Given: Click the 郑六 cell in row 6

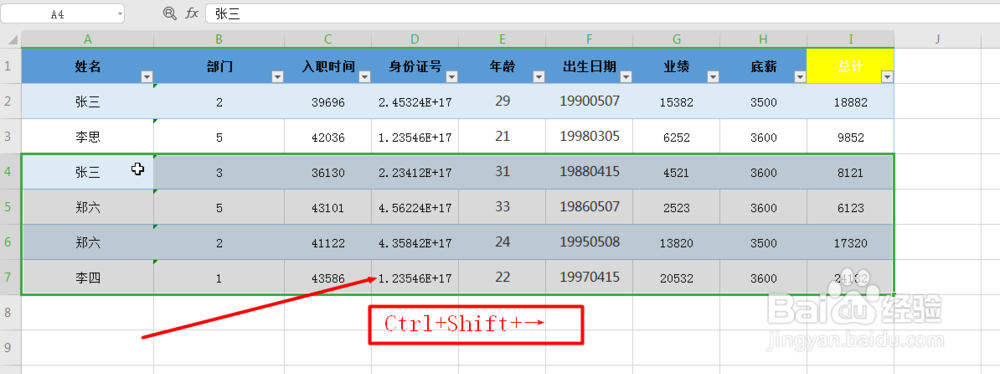Looking at the screenshot, I should [87, 242].
